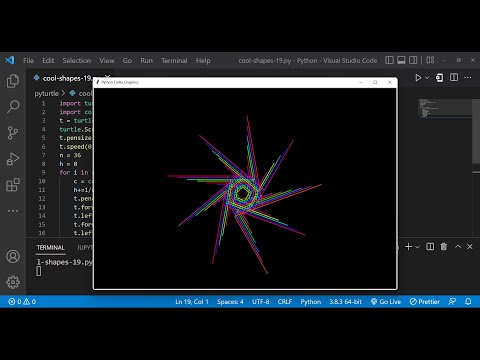Image resolution: width=480 pixels, height=360 pixels.
Task: Close the terminal panel
Action: [x=470, y=247]
